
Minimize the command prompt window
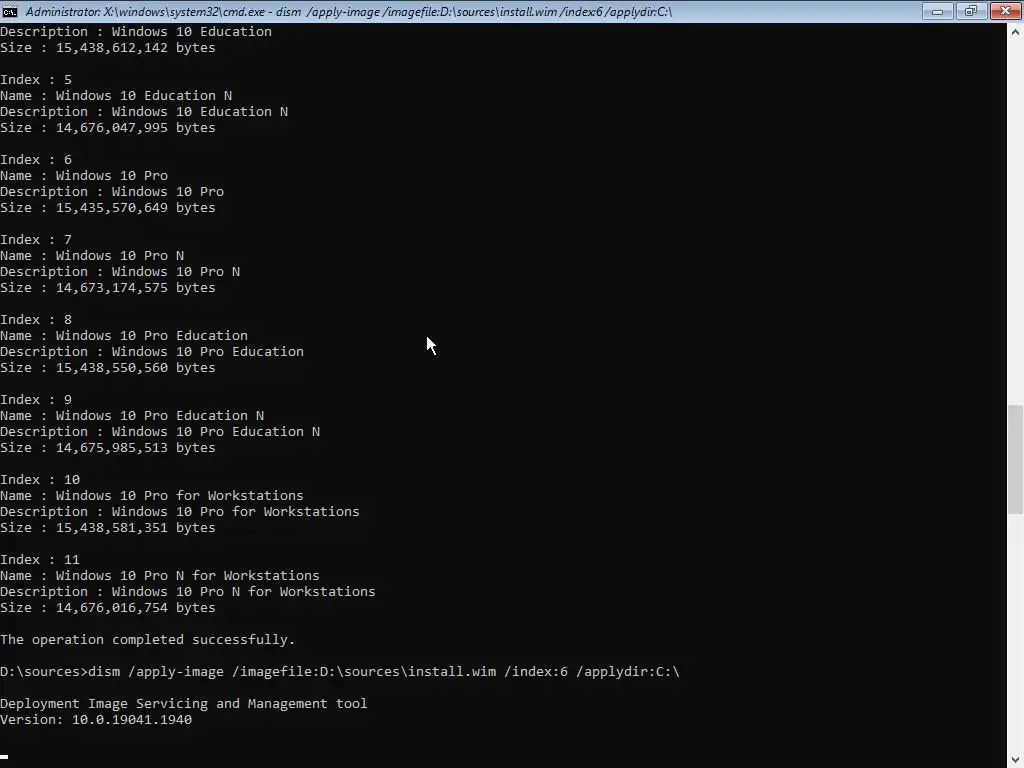point(937,11)
